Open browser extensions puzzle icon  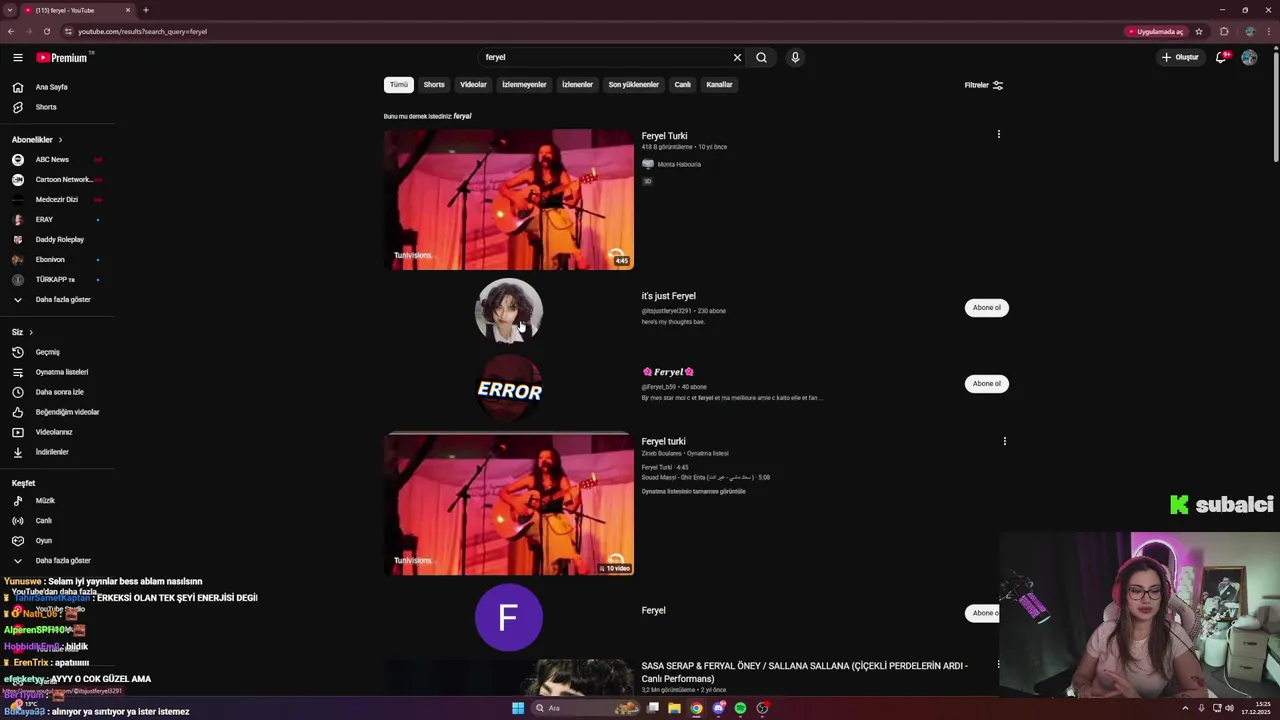tap(1224, 31)
